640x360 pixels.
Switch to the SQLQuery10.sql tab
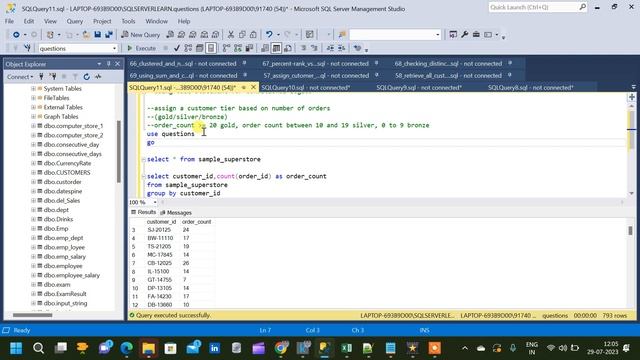(305, 87)
